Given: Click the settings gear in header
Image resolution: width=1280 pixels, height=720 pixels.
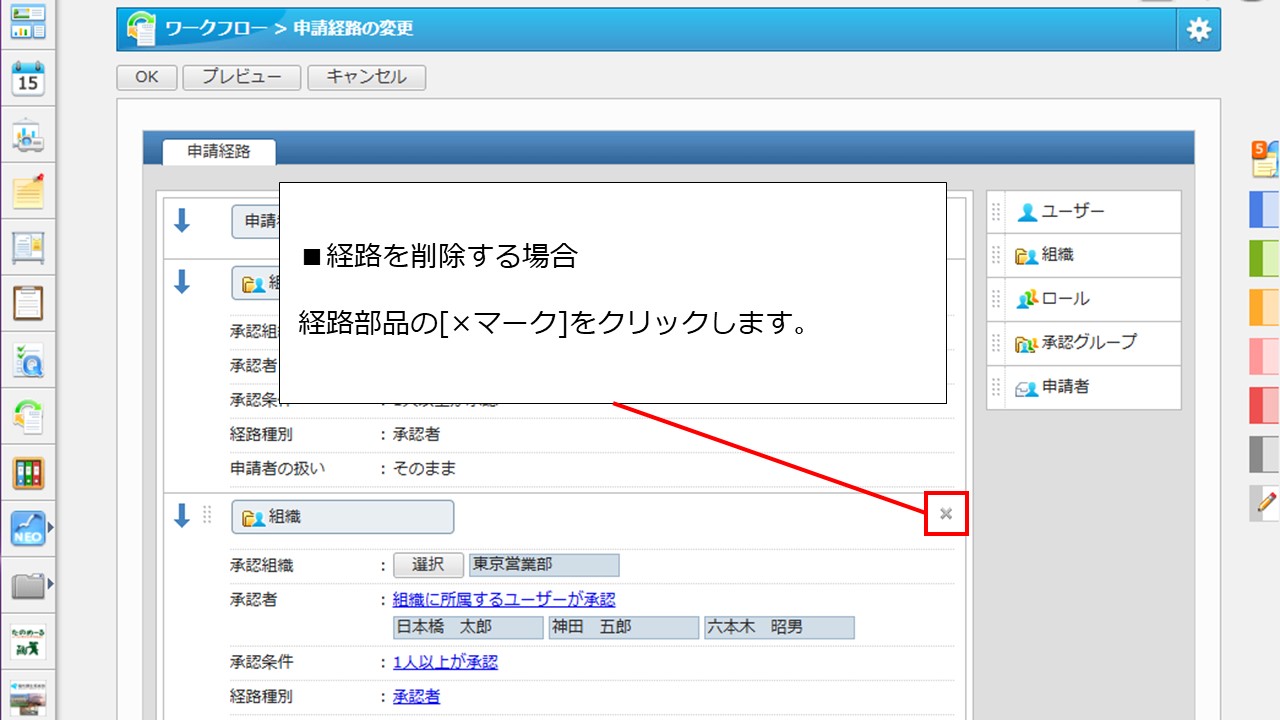Looking at the screenshot, I should click(1198, 30).
